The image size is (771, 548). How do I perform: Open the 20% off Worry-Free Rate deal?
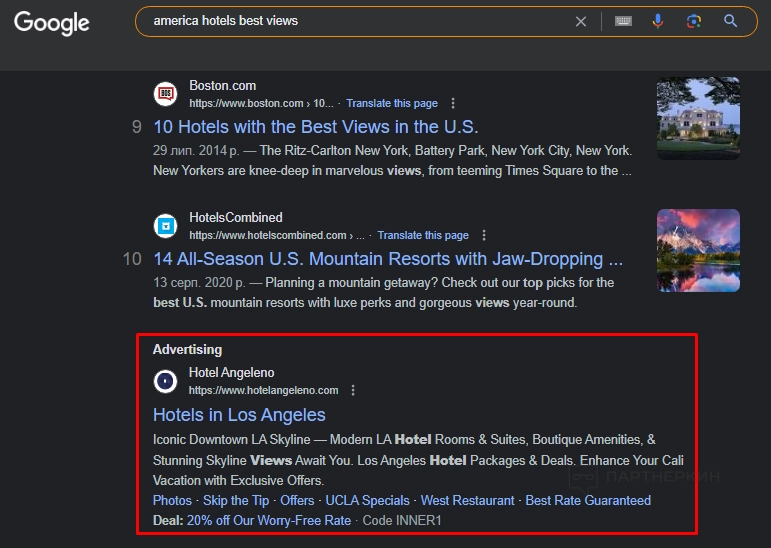(x=269, y=520)
